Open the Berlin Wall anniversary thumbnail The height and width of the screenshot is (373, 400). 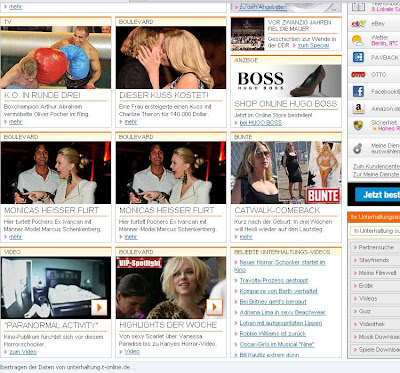point(247,34)
